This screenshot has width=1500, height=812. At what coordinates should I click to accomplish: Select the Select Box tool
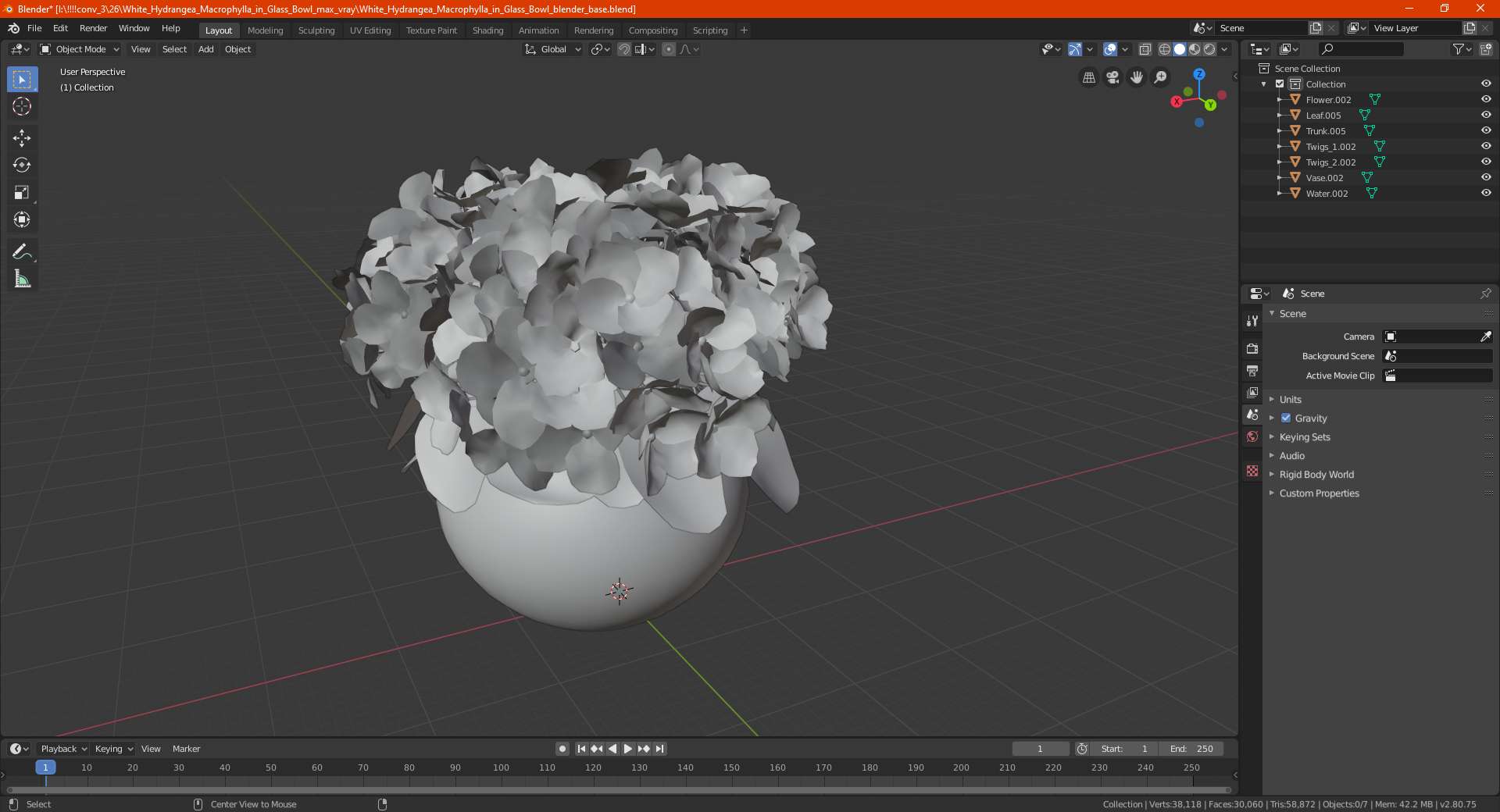(22, 80)
